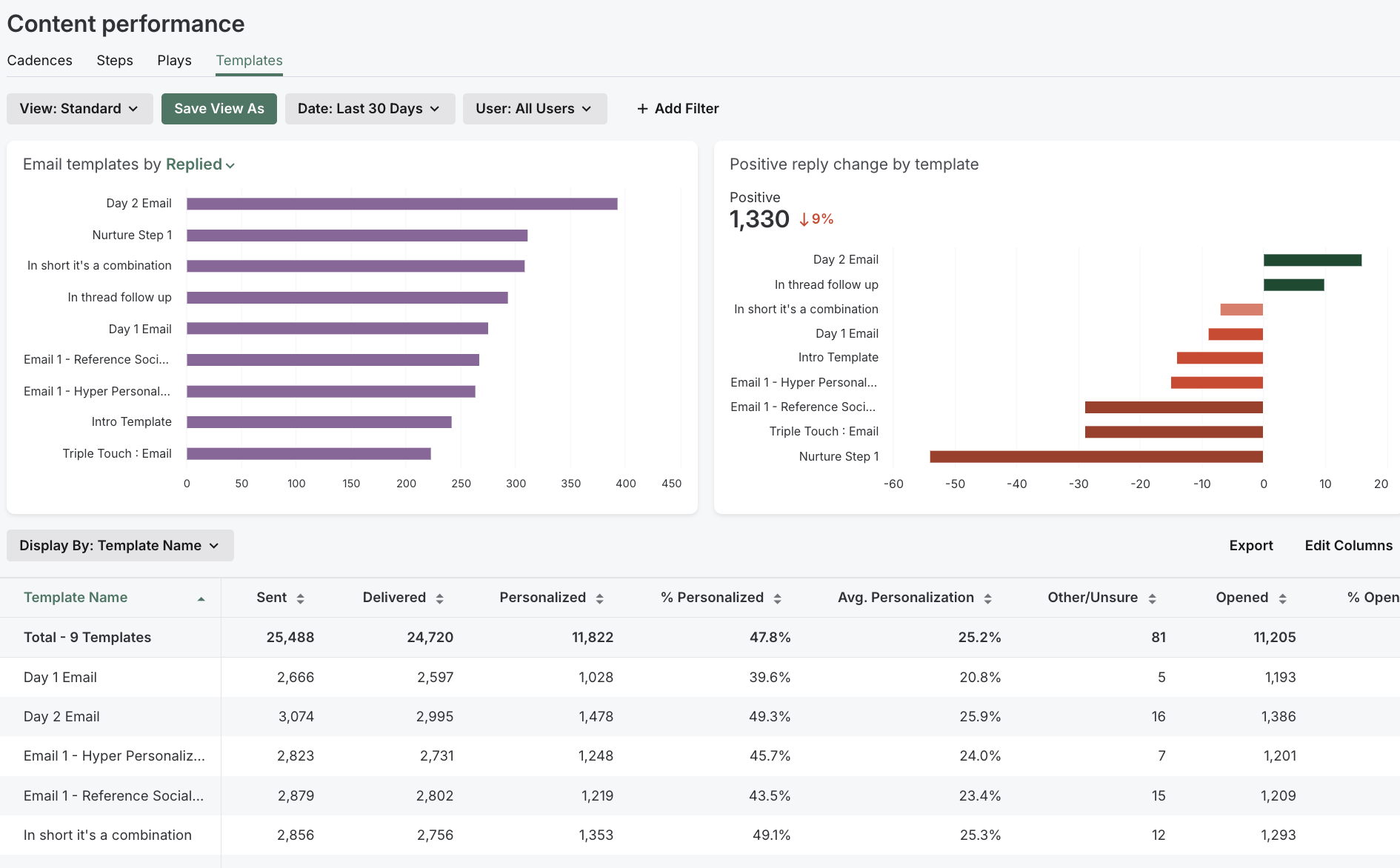Open the User: All Users filter
The image size is (1400, 868).
535,108
